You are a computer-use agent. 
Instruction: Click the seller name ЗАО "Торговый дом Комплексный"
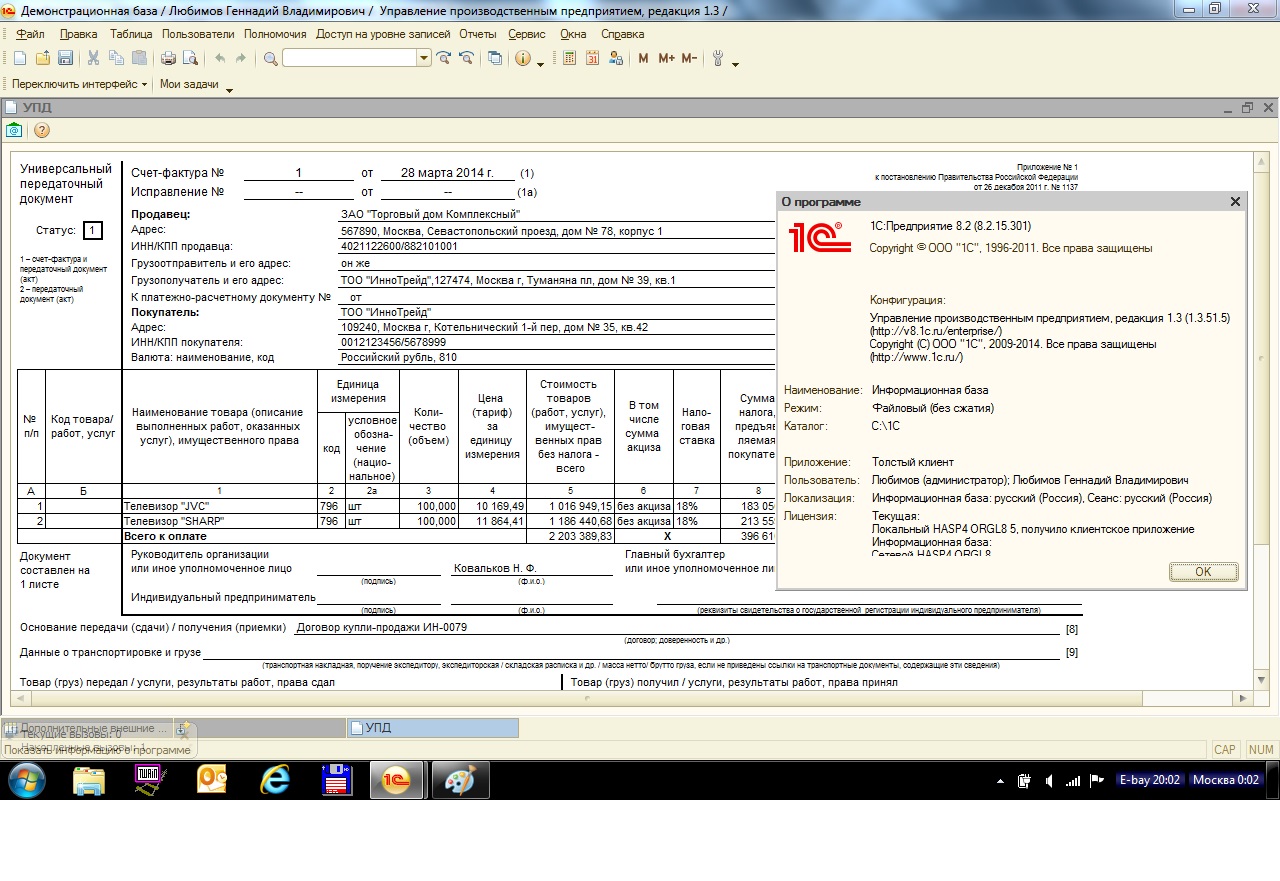[429, 214]
